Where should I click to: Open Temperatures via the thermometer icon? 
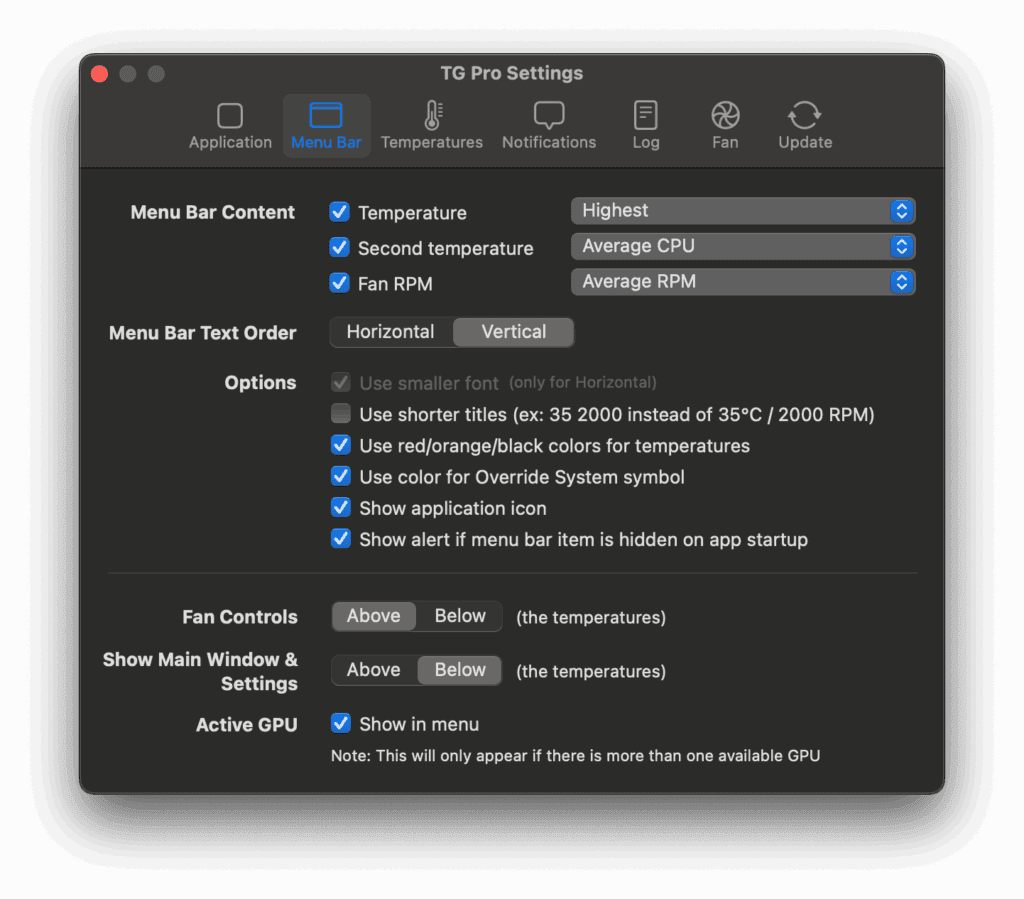432,115
